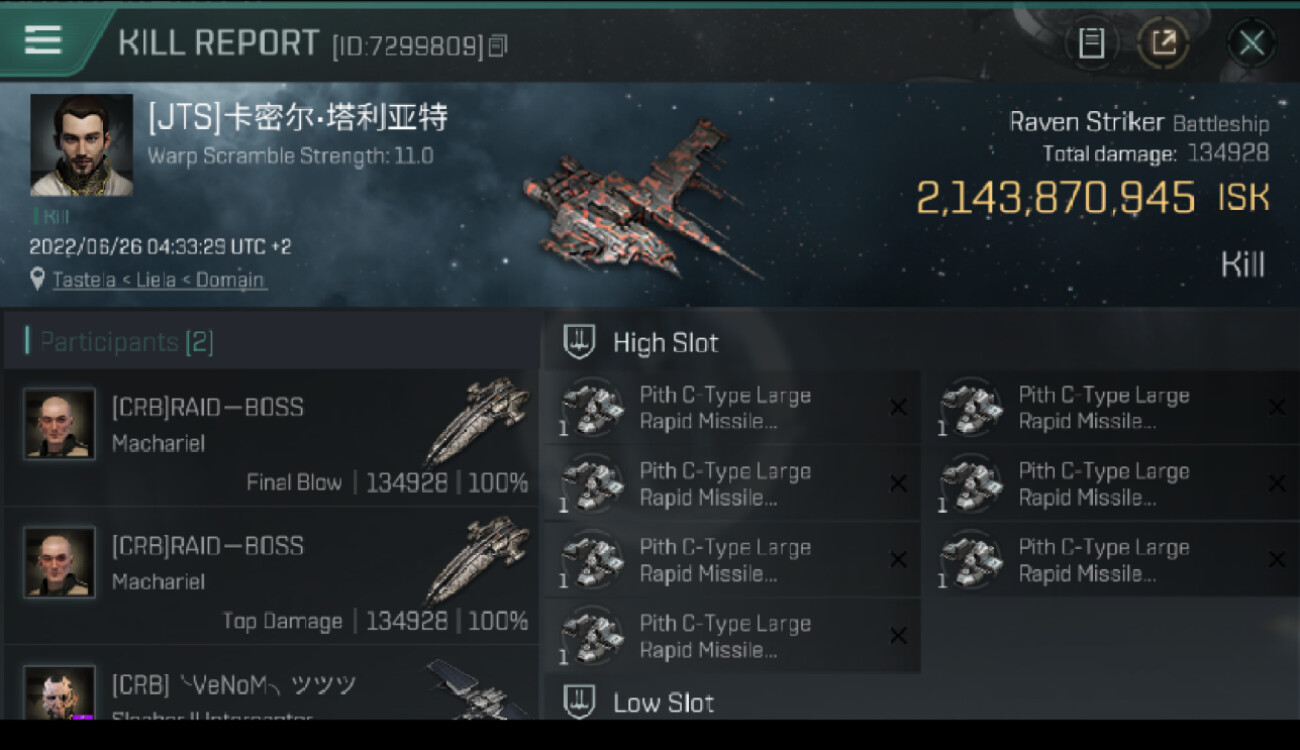The width and height of the screenshot is (1300, 750).
Task: Open the victim pilot portrait
Action: click(x=81, y=145)
